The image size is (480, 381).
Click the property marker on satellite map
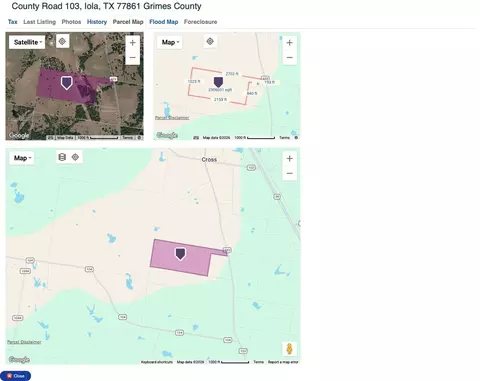click(x=67, y=83)
